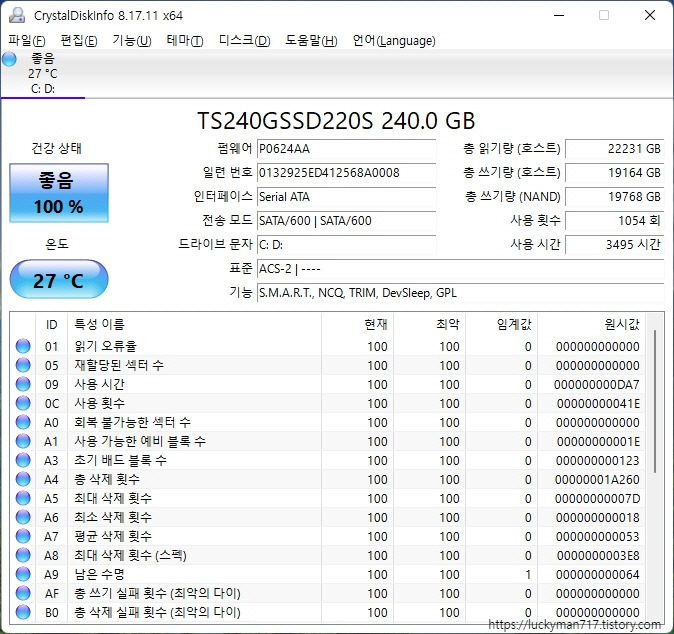Viewport: 674px width, 634px height.
Task: Click the status orb for row A4 총 삭제 횟수
Action: click(x=23, y=479)
